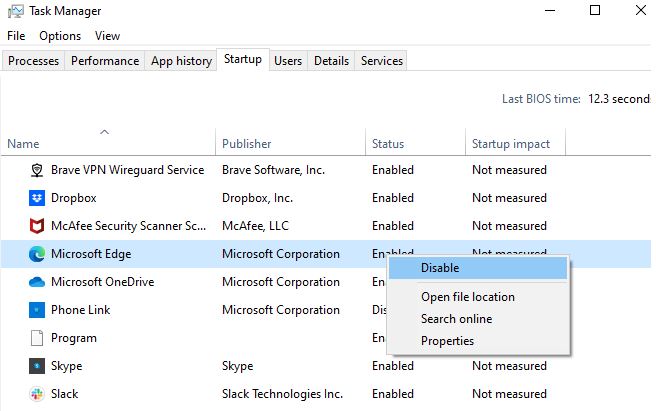The width and height of the screenshot is (656, 411).
Task: Click the Skype app icon
Action: [37, 366]
